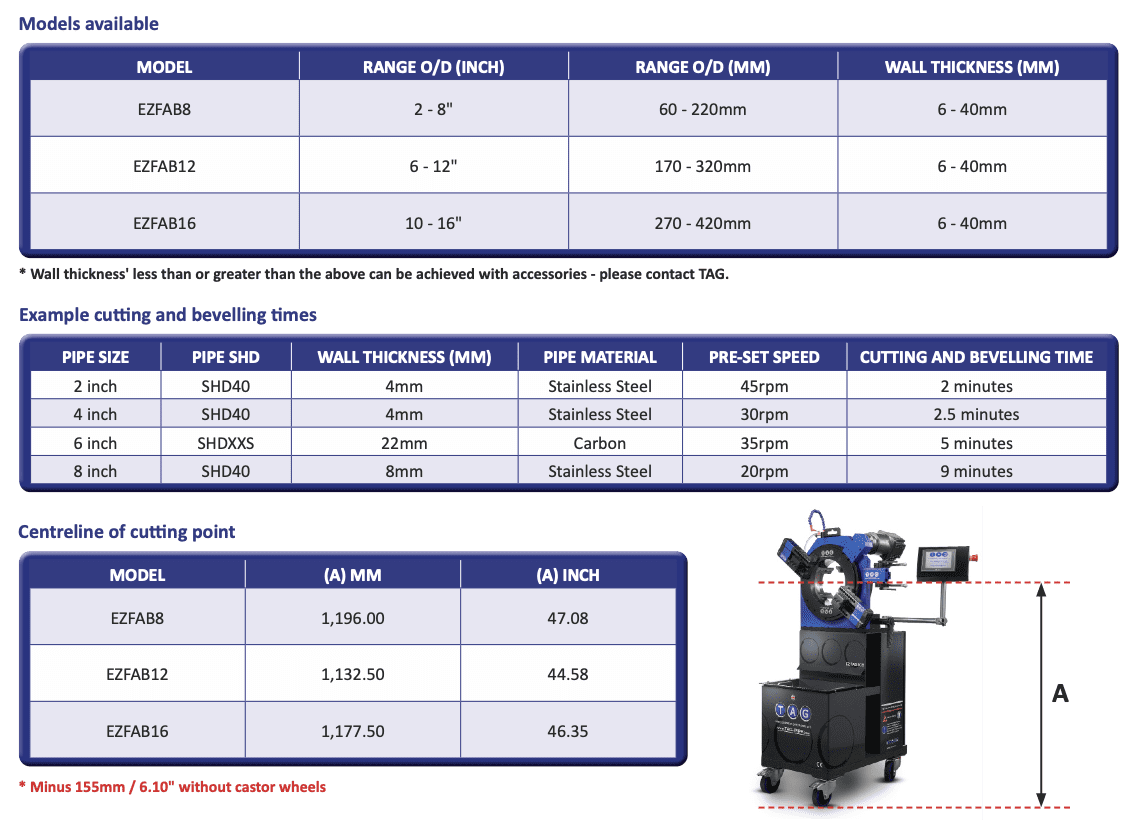
Task: Click the '60 - 220mm' cell
Action: (703, 109)
